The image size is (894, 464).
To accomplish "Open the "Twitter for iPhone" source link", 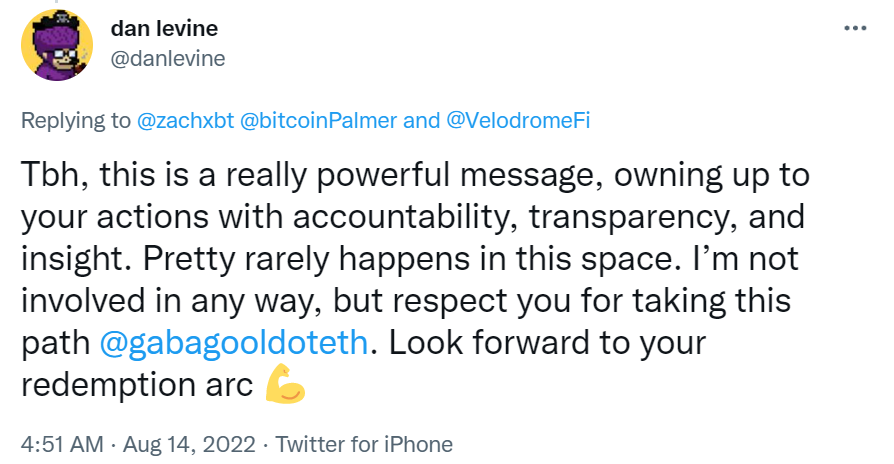I will (x=364, y=444).
